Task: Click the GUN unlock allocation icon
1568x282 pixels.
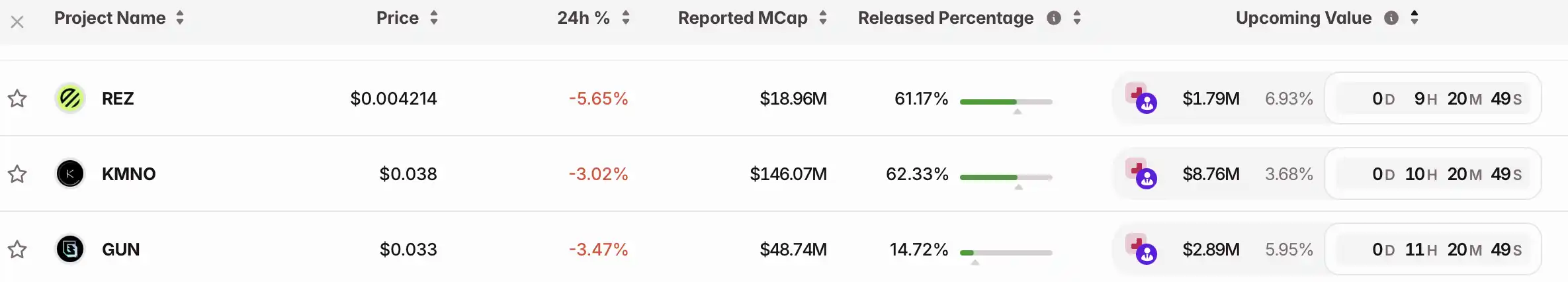Action: [x=1141, y=250]
